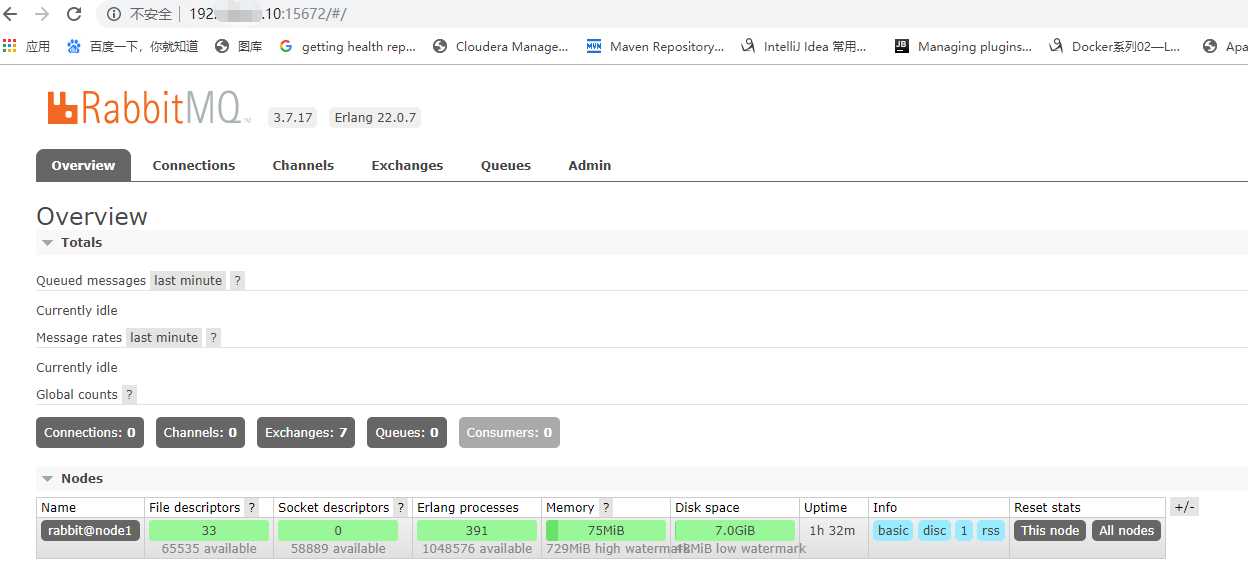Click the Erlang processes bar showing 391
Image resolution: width=1248 pixels, height=583 pixels.
pyautogui.click(x=477, y=531)
